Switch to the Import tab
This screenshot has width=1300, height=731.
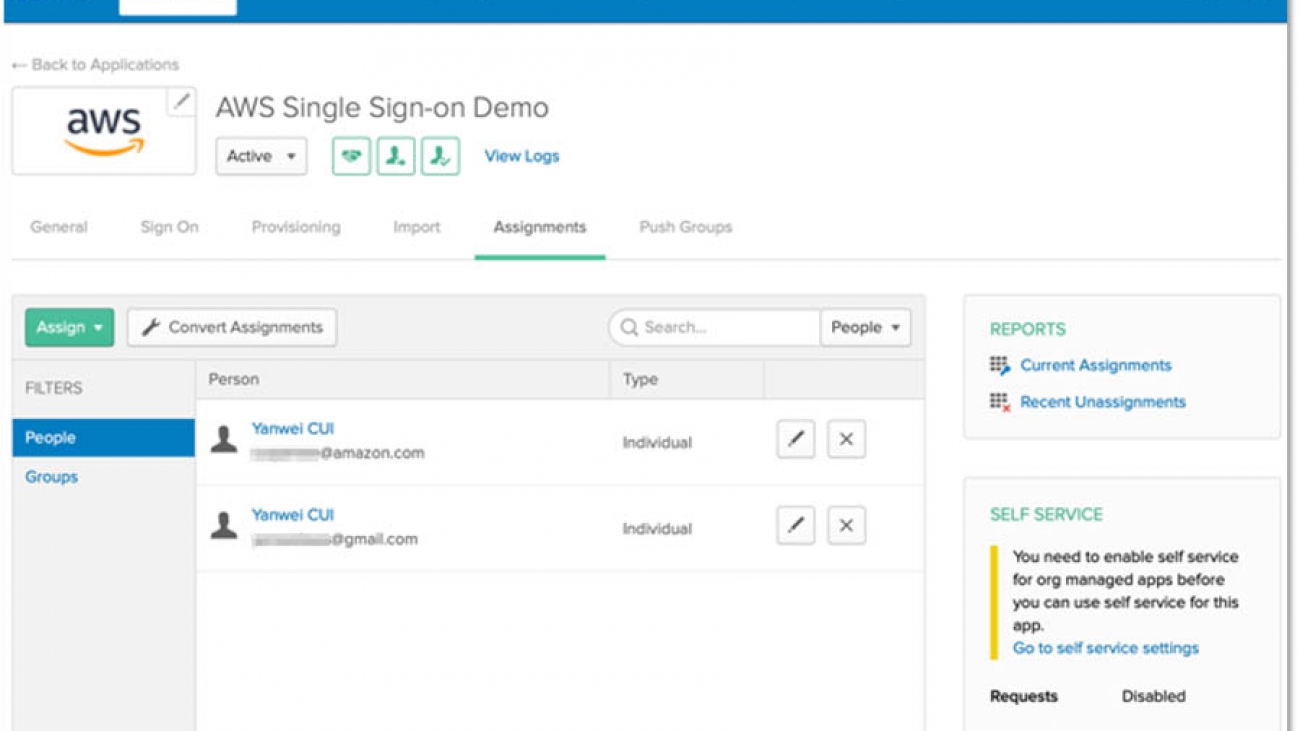[417, 227]
